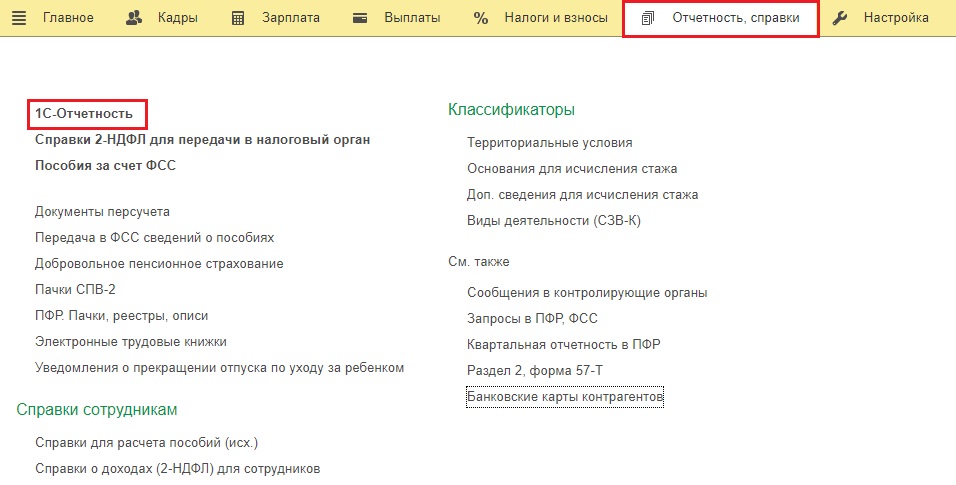Viewport: 956px width, 485px height.
Task: Open Электронные трудовые книжки
Action: tap(130, 342)
